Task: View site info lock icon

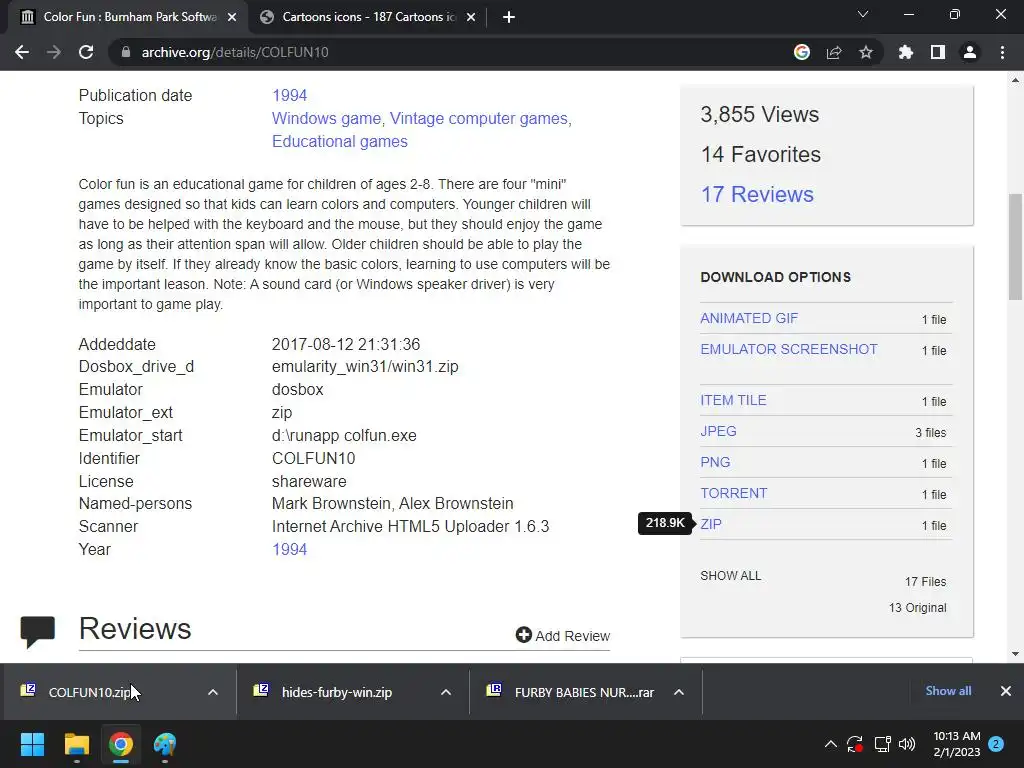Action: [126, 52]
